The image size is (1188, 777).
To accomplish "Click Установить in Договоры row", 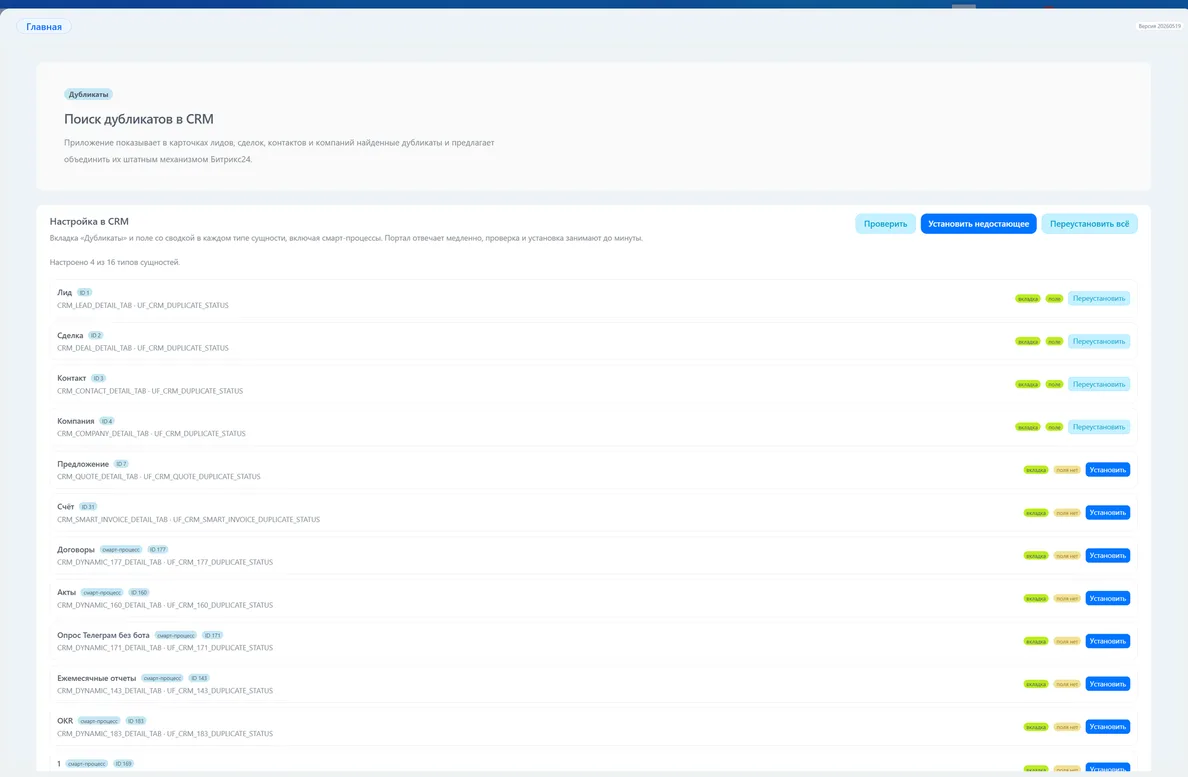I will tap(1107, 555).
